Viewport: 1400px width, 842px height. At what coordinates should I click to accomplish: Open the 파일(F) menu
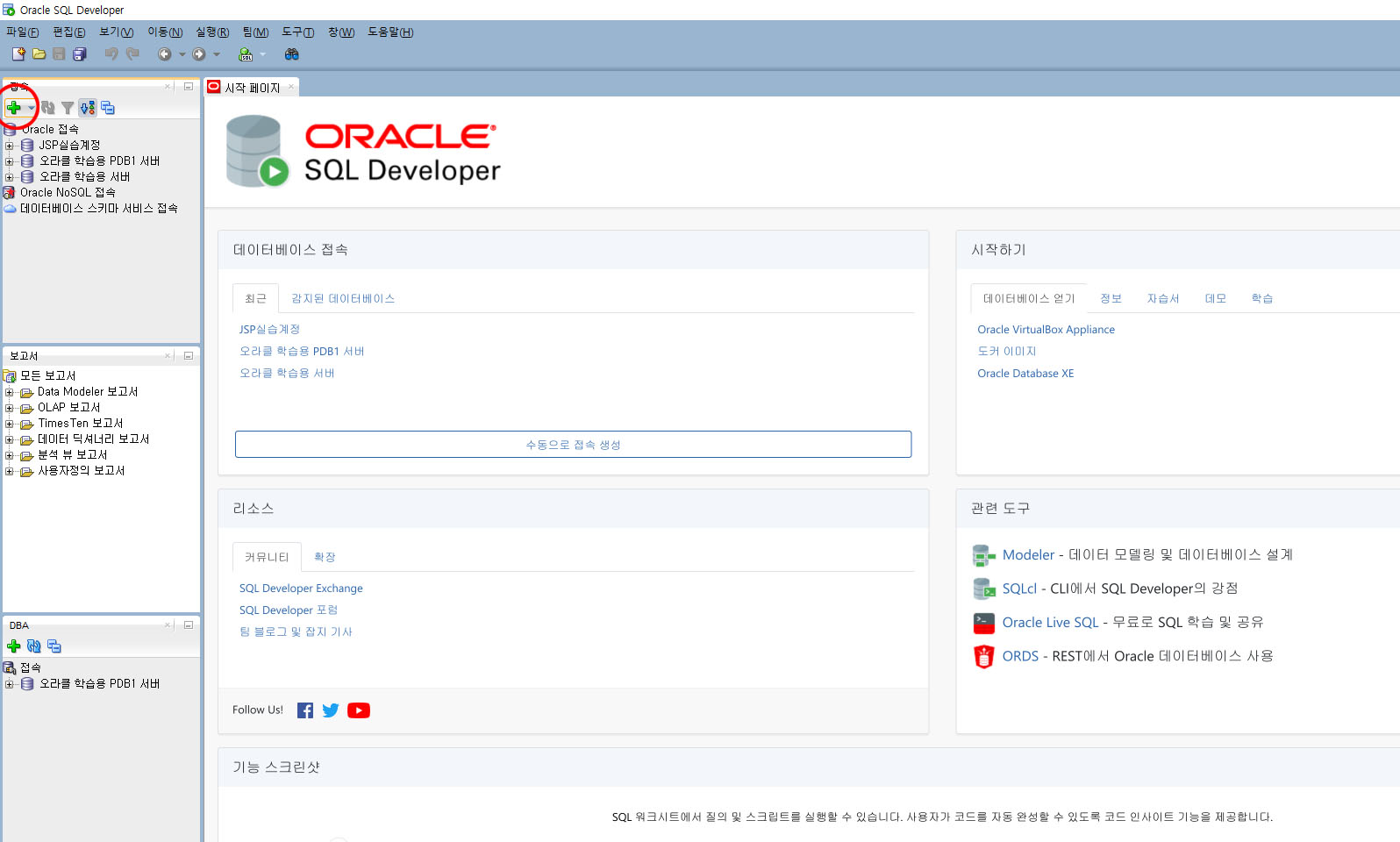click(x=23, y=32)
